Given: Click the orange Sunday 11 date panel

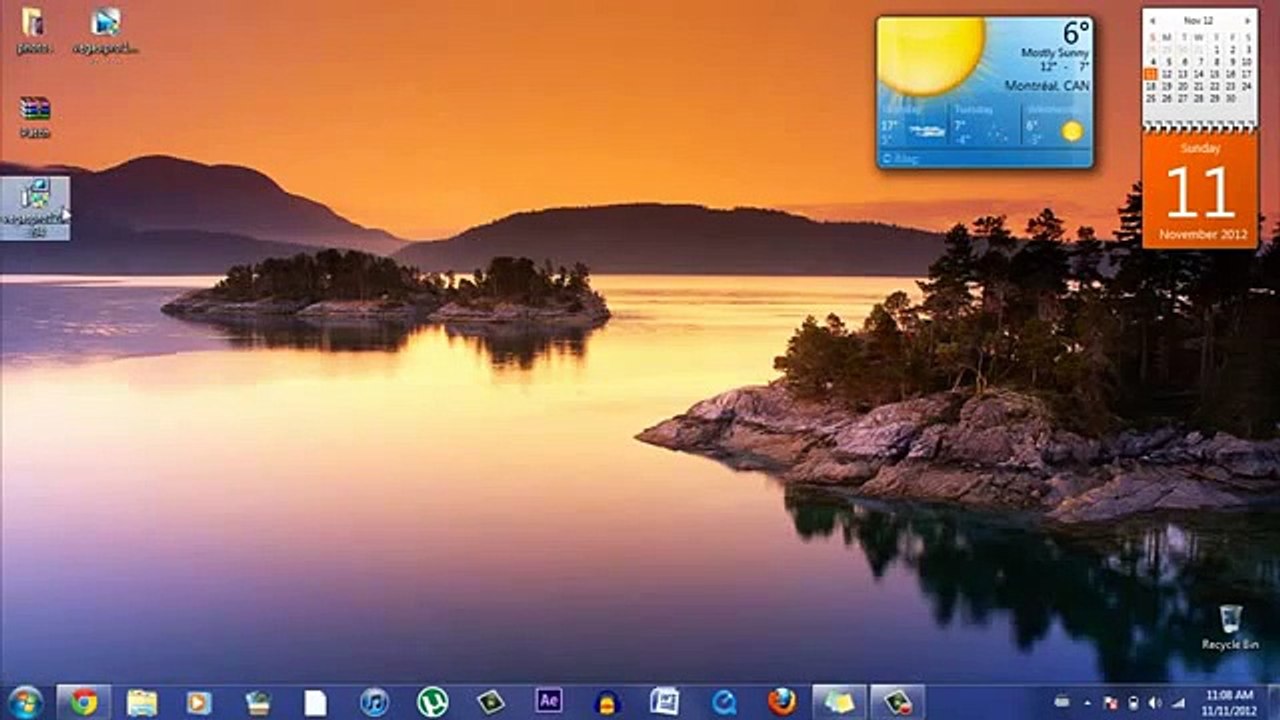Looking at the screenshot, I should tap(1200, 190).
